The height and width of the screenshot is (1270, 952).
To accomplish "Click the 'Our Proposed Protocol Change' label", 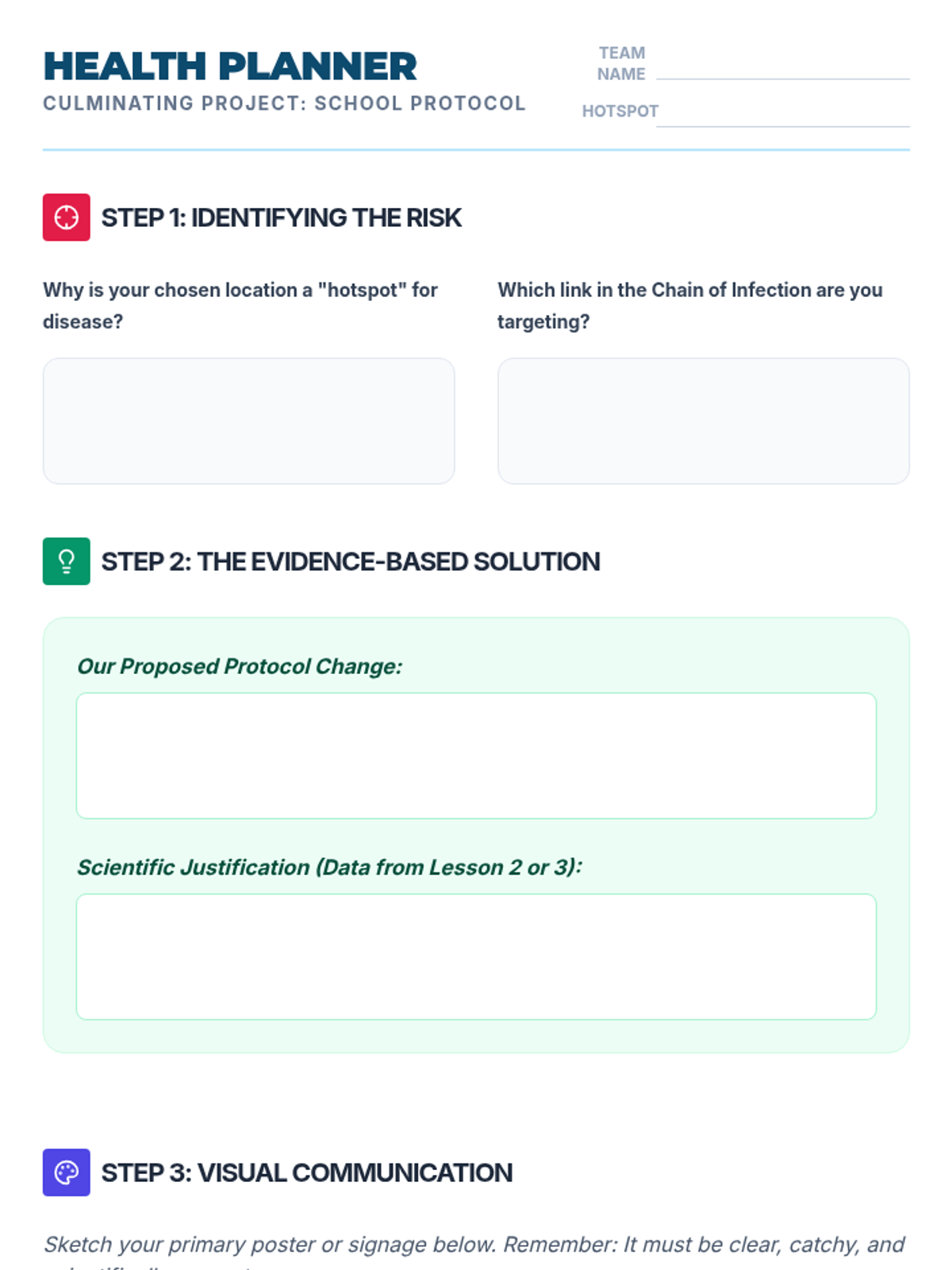I will tap(240, 666).
